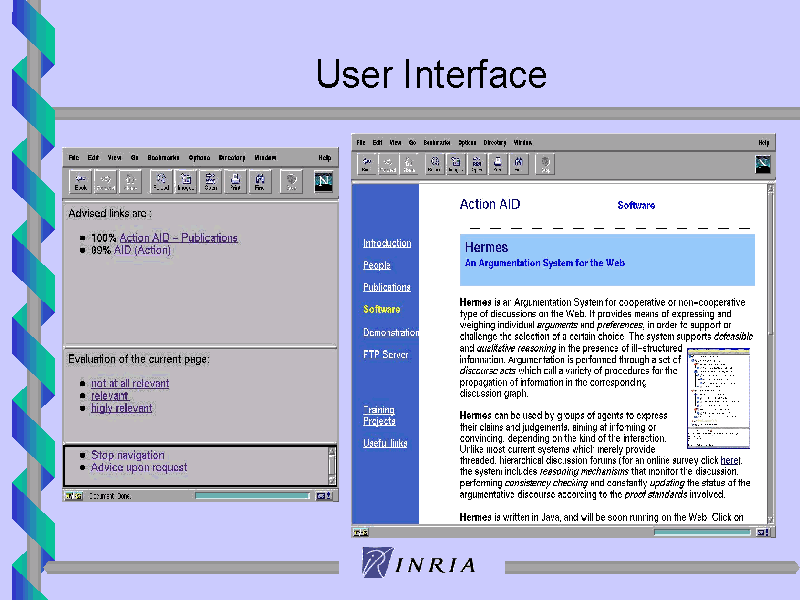800x600 pixels.
Task: Click the Stop navigation link
Action: [x=128, y=455]
